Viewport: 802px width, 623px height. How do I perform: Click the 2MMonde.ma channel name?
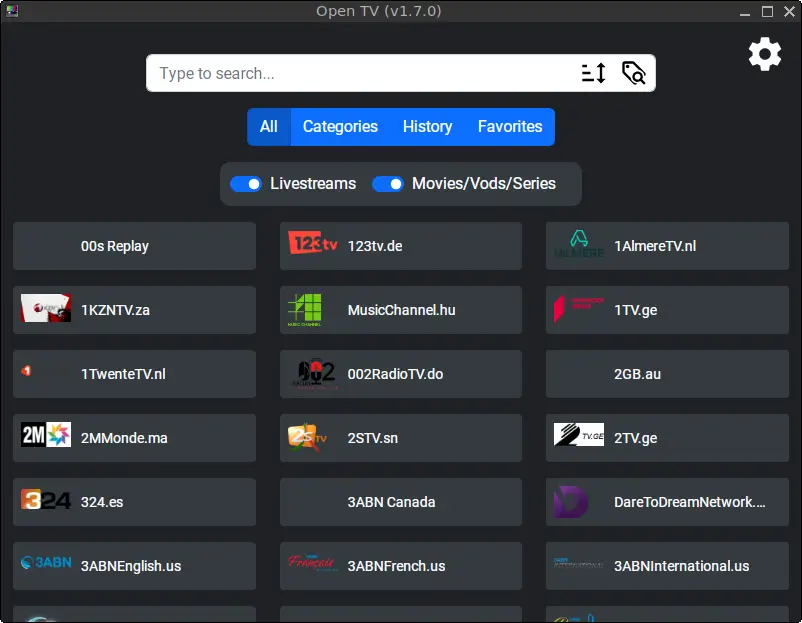(124, 438)
